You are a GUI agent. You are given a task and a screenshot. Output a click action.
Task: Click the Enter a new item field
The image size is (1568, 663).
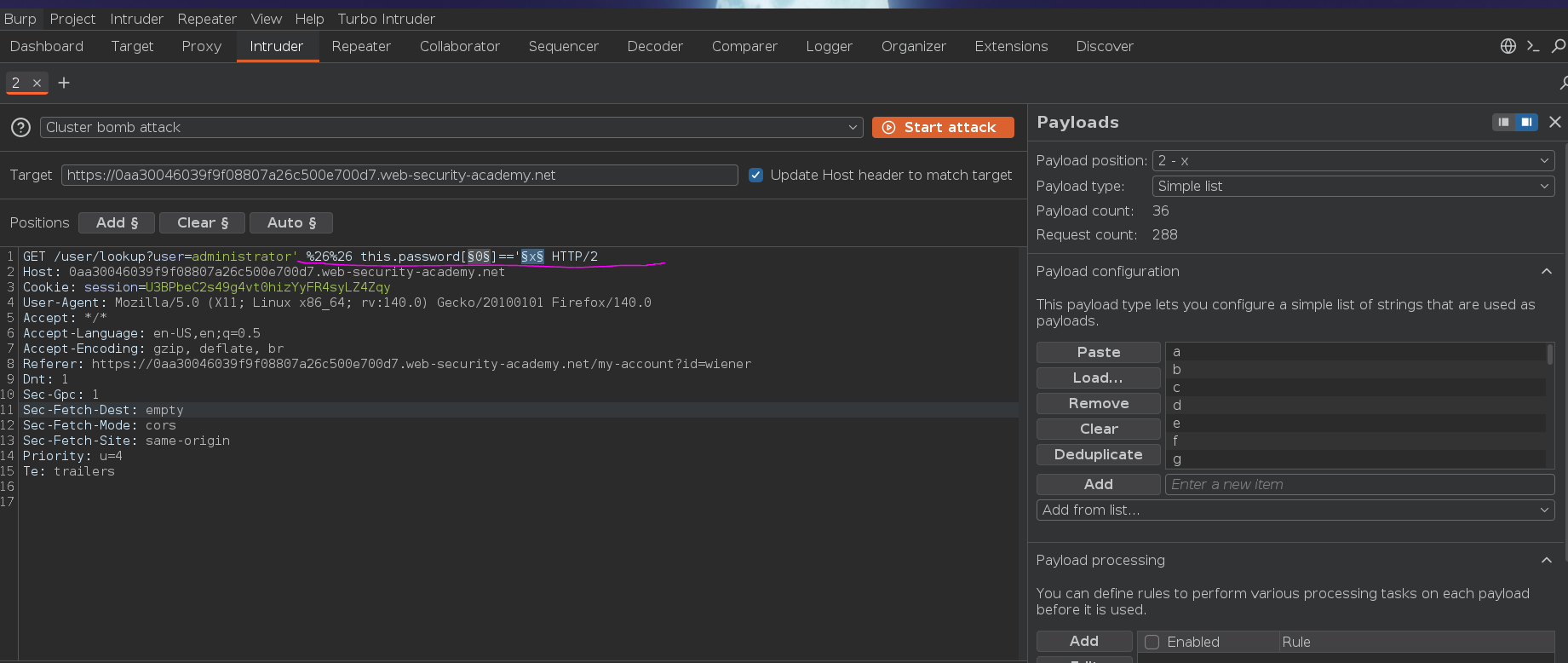click(1359, 484)
